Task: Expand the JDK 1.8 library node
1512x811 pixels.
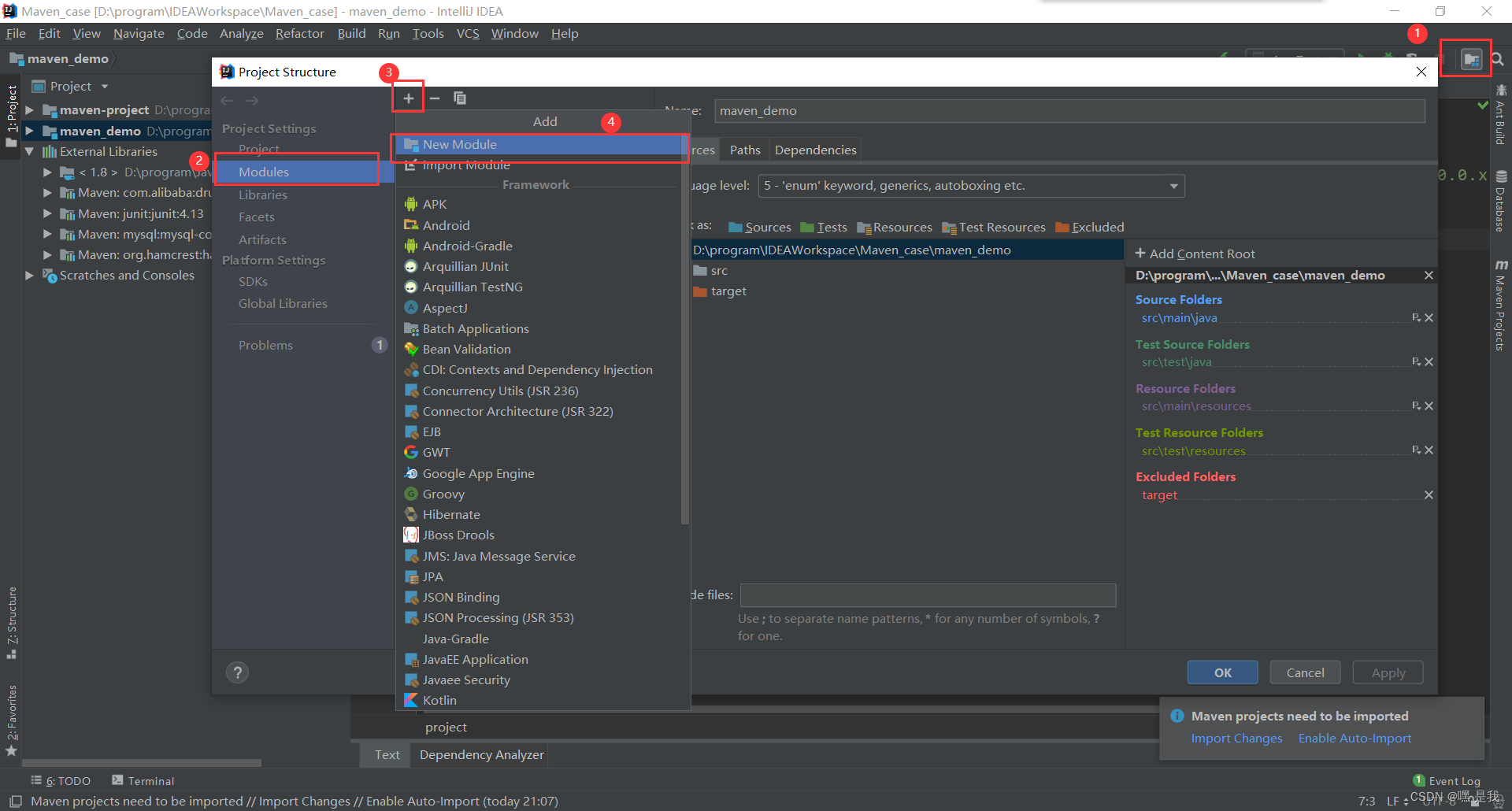Action: click(x=47, y=172)
